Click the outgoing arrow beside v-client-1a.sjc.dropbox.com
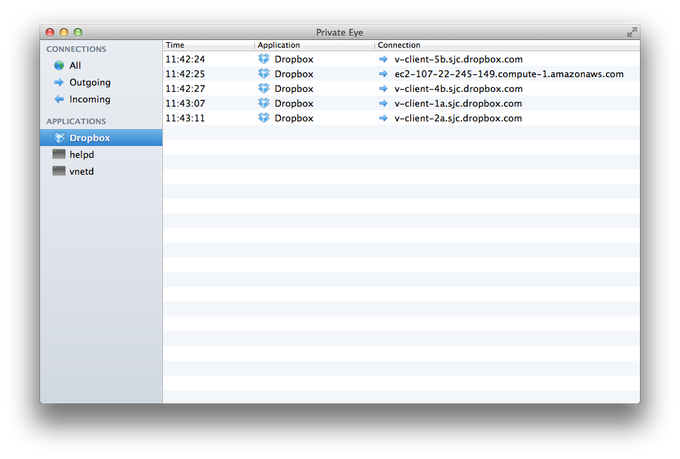The height and width of the screenshot is (459, 680). 383,103
